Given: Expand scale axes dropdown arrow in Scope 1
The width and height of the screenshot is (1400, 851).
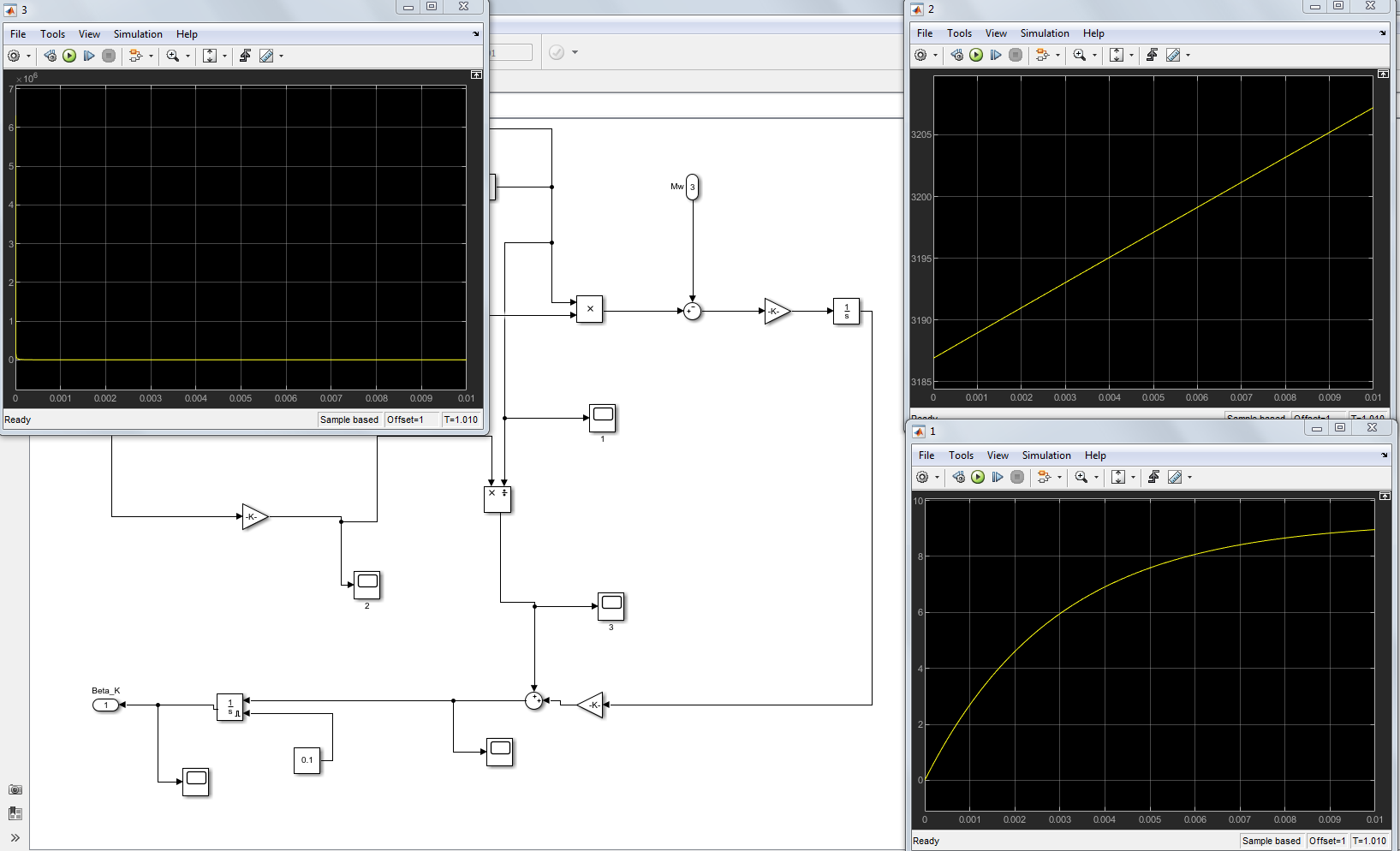Looking at the screenshot, I should (1133, 478).
